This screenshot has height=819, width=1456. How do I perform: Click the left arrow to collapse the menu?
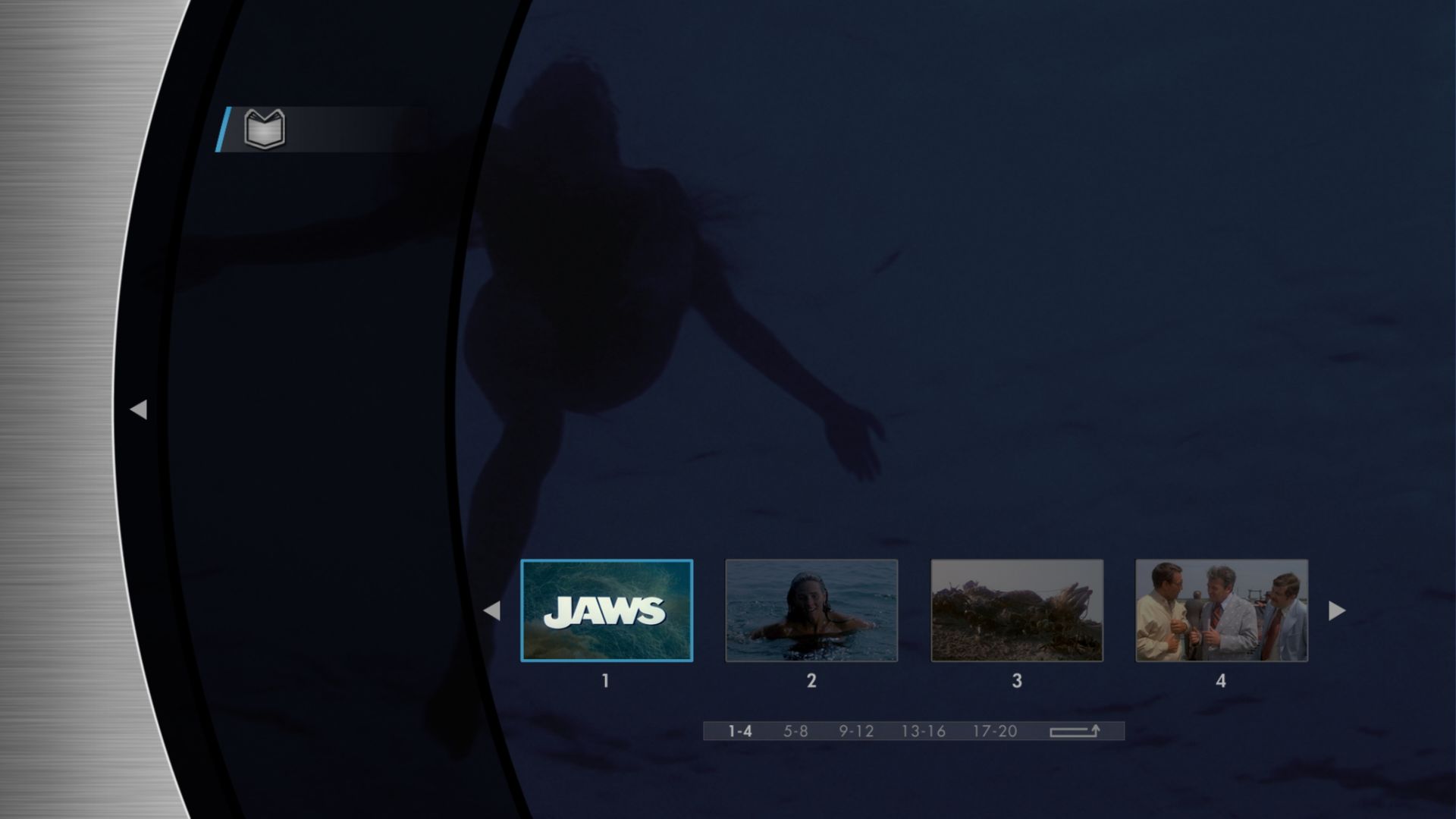(x=138, y=409)
